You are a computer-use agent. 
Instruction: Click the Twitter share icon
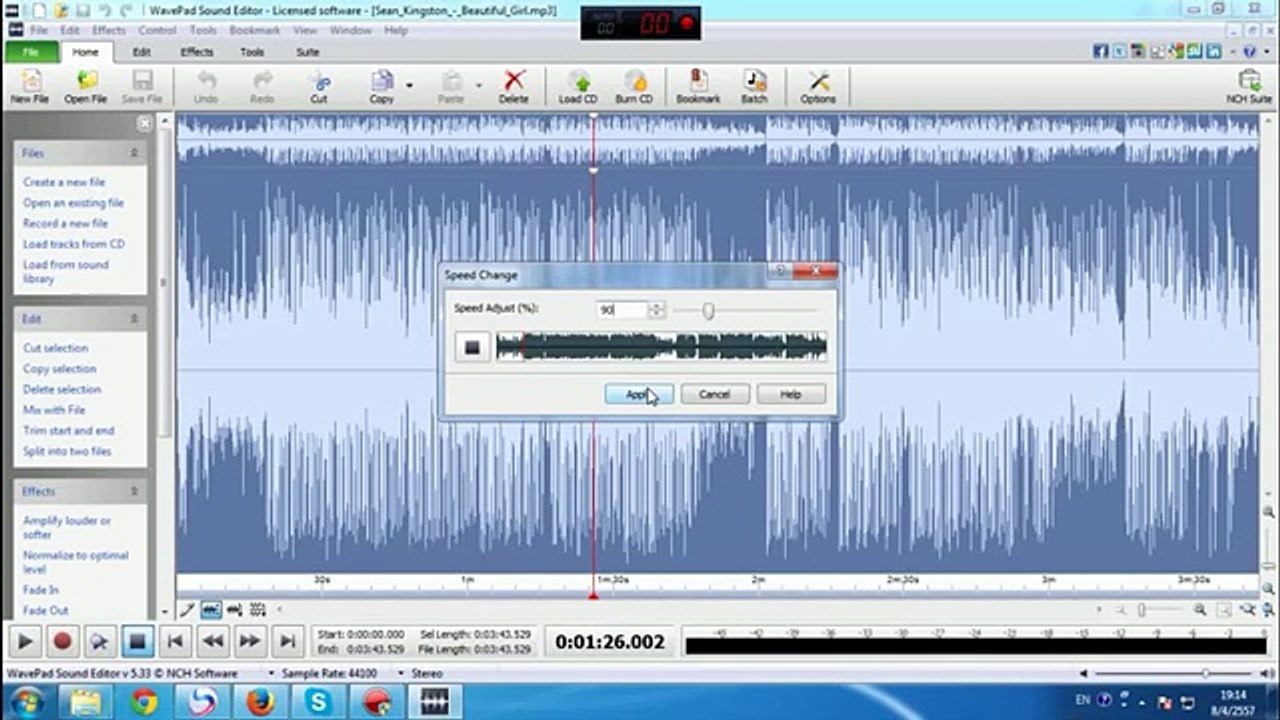pos(1120,51)
